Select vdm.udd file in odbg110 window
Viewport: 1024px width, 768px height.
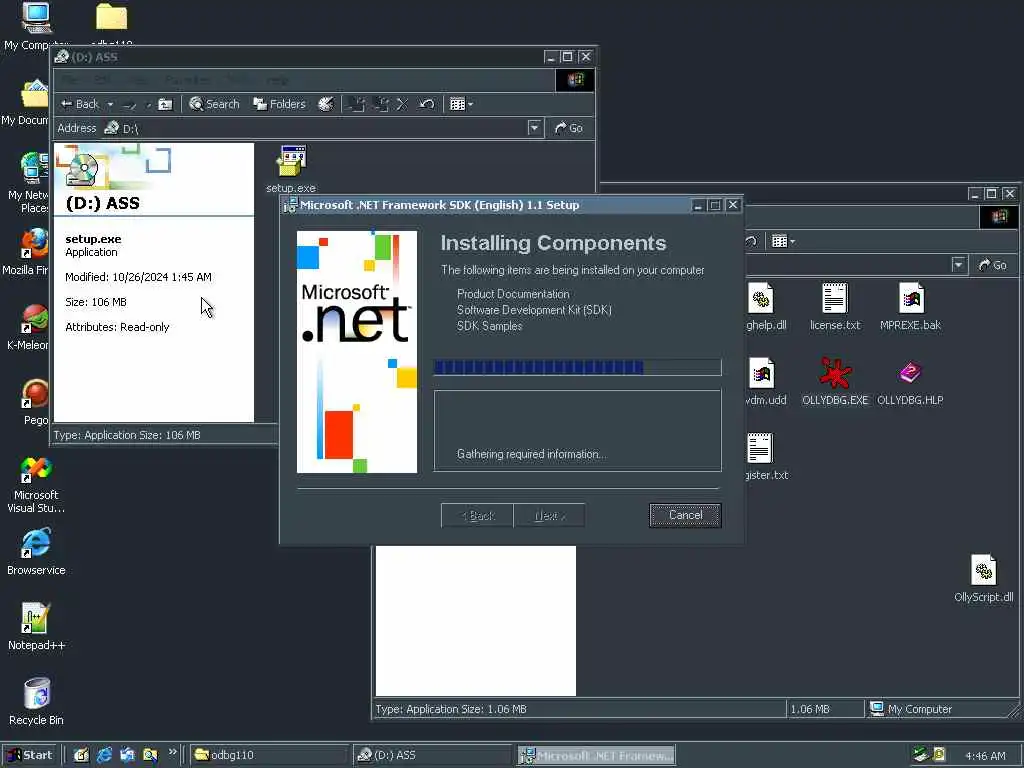[765, 381]
